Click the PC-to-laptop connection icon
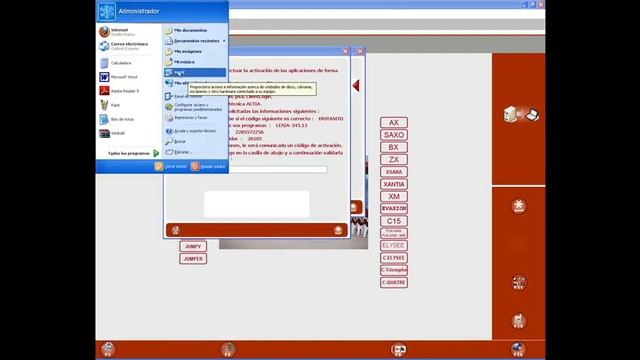The image size is (640, 360). coord(521,114)
